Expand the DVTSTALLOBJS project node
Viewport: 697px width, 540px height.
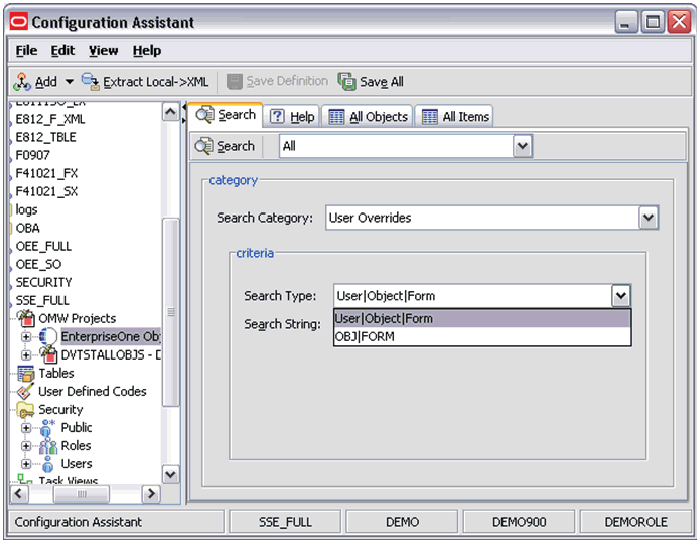tap(27, 355)
